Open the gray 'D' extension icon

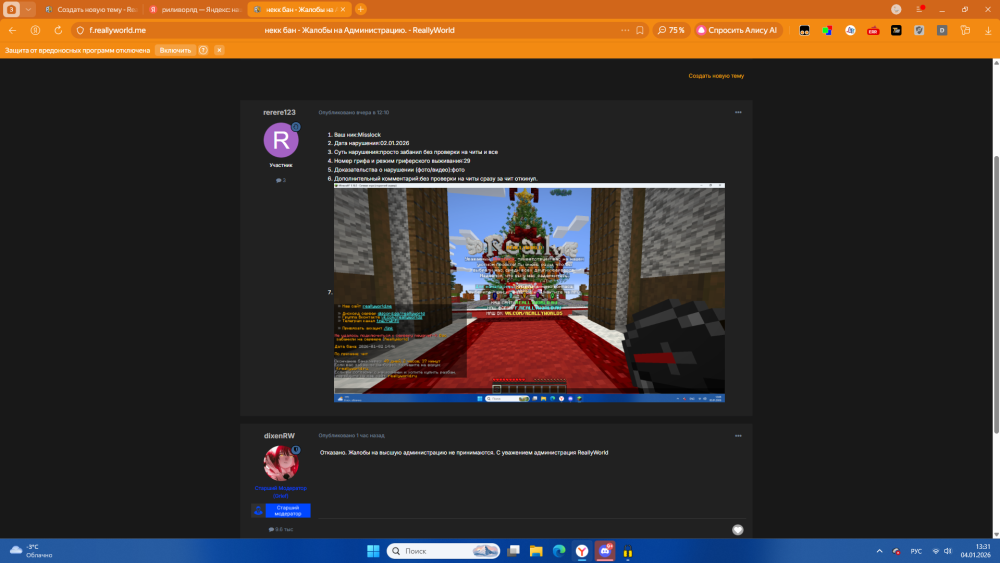click(x=942, y=30)
